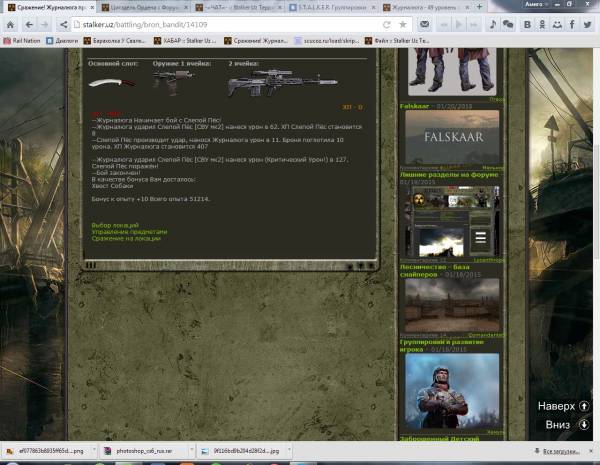Click the knife in the Основной слот
This screenshot has height=465, width=600.
[x=112, y=83]
